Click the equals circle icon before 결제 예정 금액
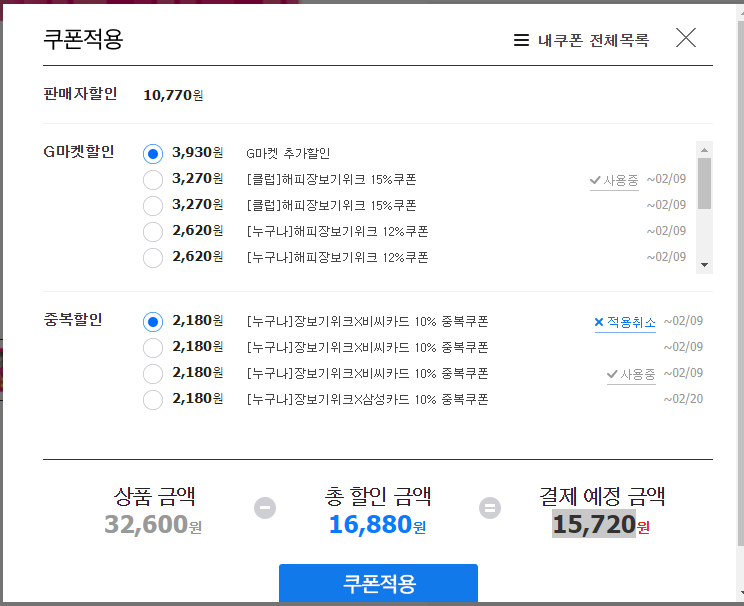Viewport: 744px width, 606px height. (490, 508)
